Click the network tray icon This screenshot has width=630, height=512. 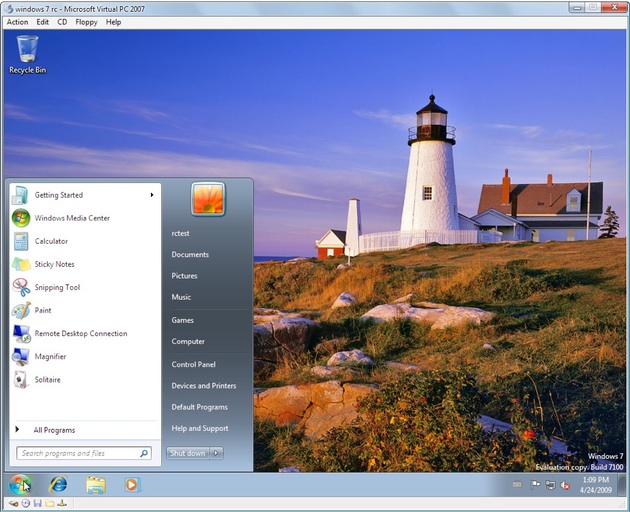[550, 485]
